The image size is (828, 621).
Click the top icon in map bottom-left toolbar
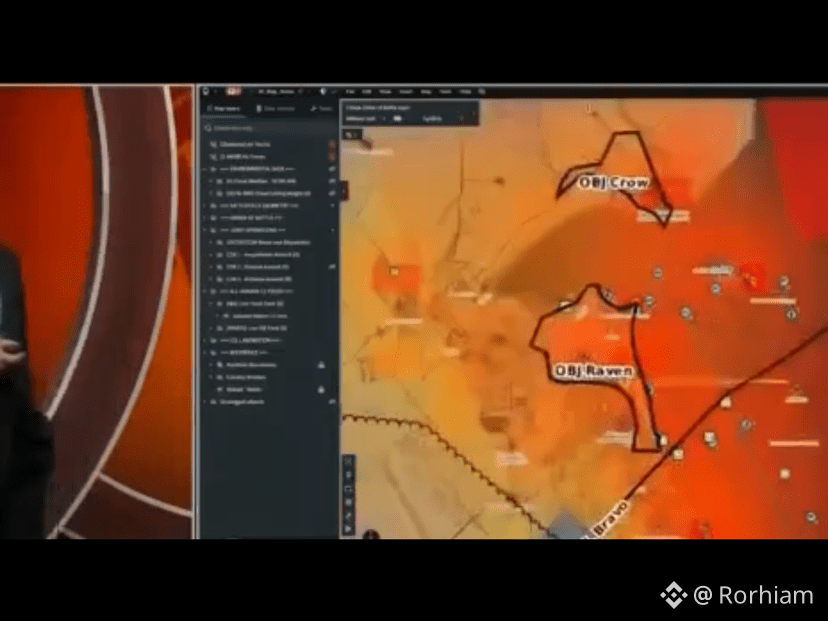click(348, 462)
